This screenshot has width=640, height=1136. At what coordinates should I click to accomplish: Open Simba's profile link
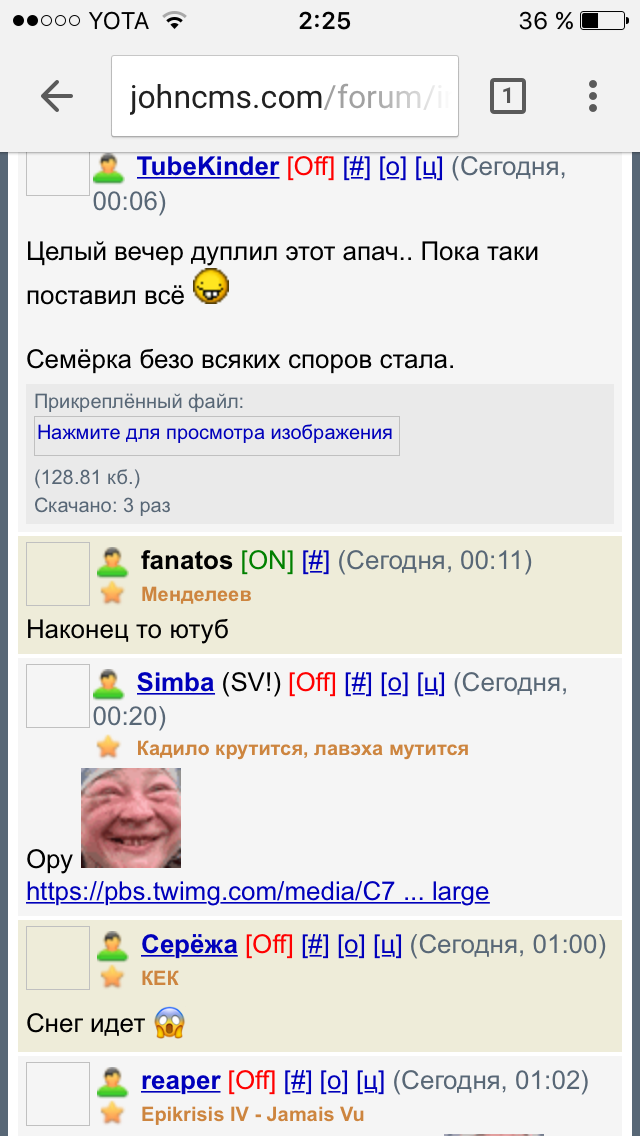175,682
